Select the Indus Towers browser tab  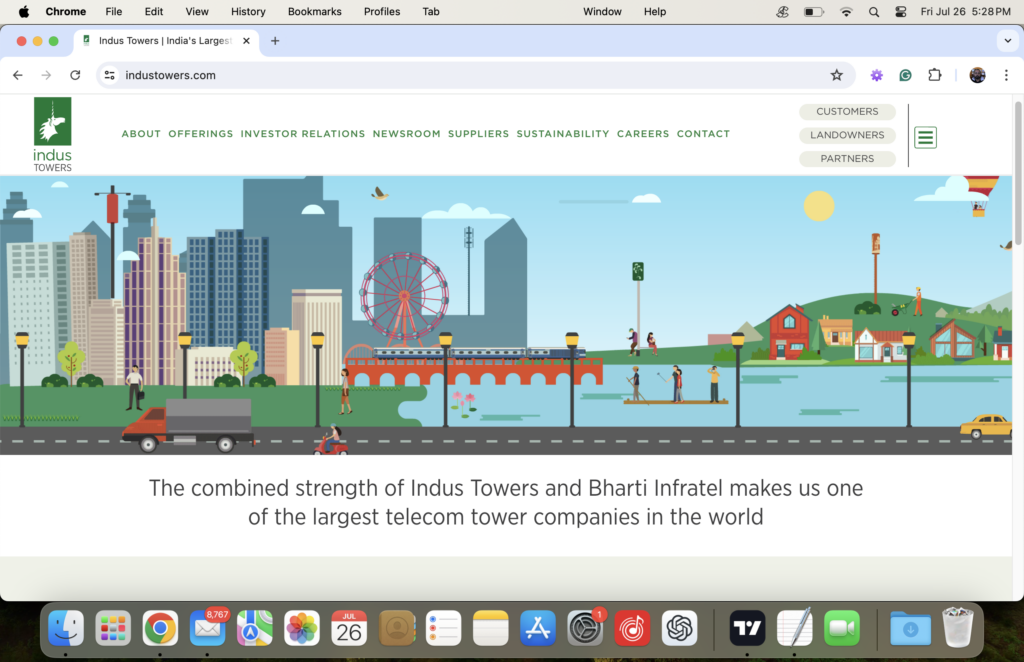coord(167,40)
